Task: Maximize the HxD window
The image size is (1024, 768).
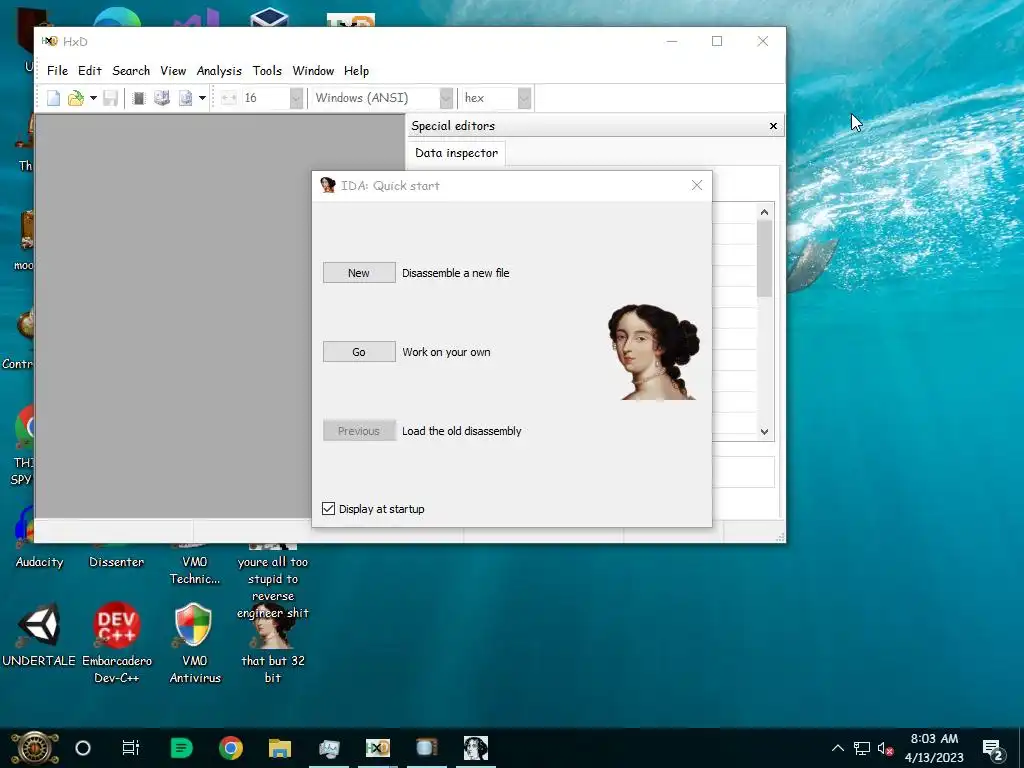Action: point(717,41)
